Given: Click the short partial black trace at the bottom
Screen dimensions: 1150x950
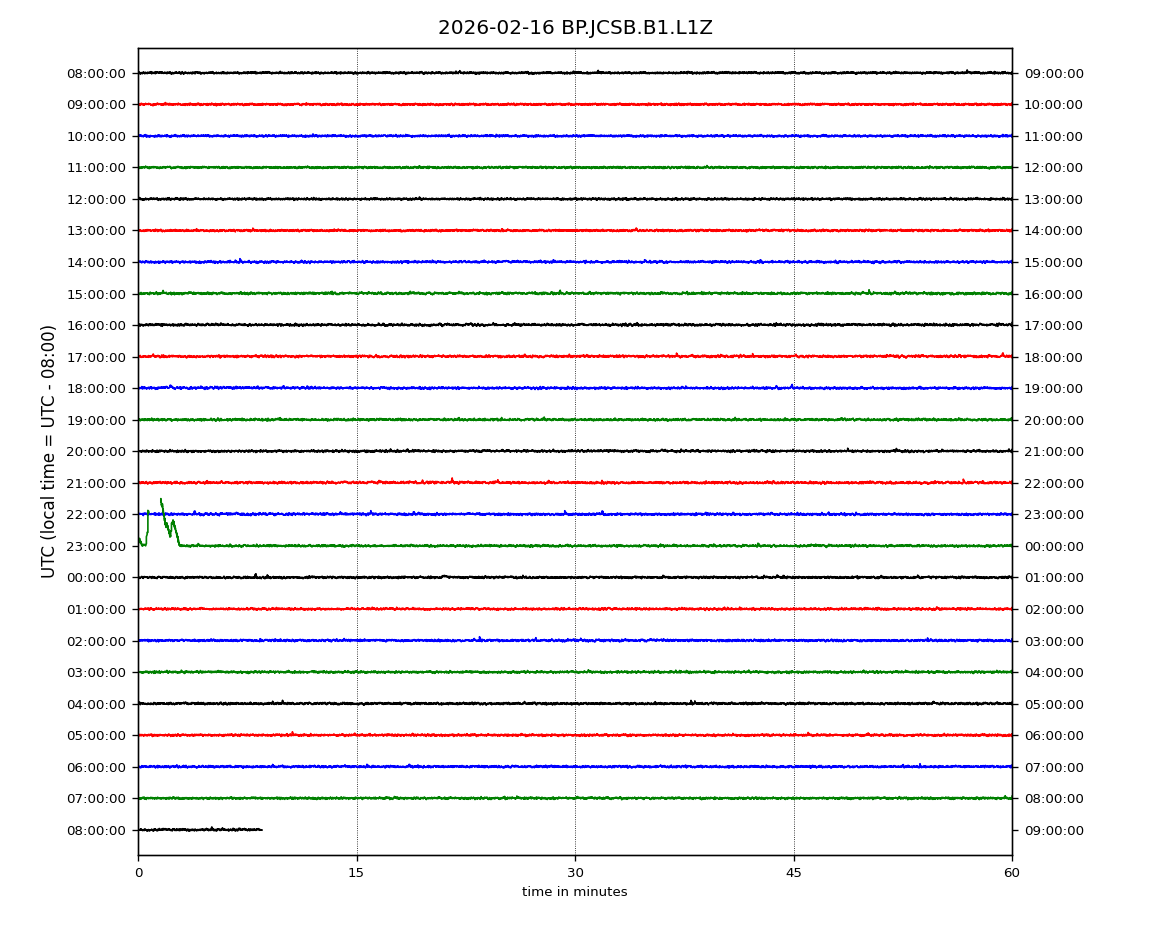Looking at the screenshot, I should pyautogui.click(x=200, y=829).
